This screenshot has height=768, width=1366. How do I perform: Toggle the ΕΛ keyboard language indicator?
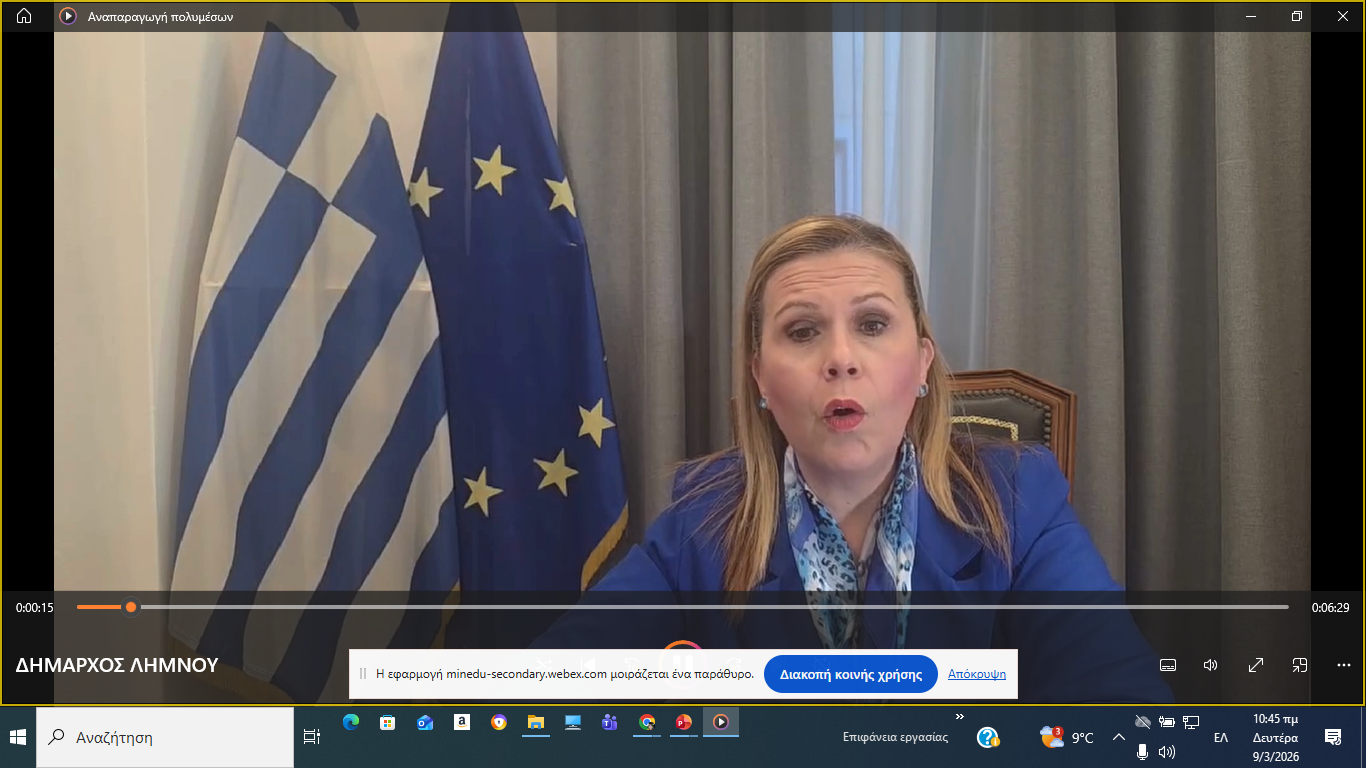pos(1220,738)
